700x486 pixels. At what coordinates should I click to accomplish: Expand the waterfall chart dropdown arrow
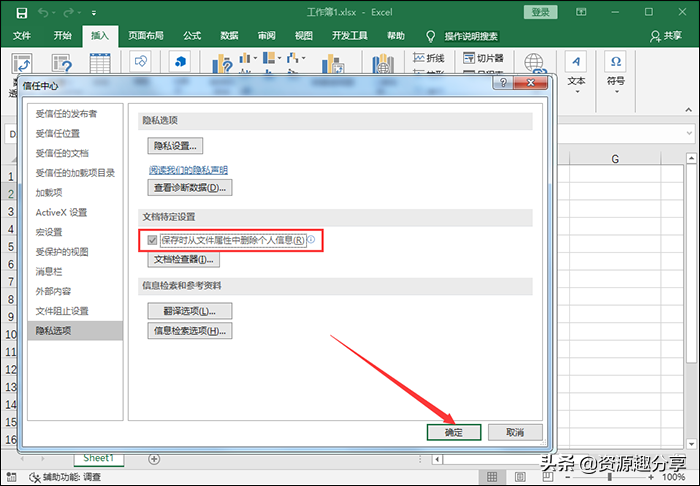304,58
